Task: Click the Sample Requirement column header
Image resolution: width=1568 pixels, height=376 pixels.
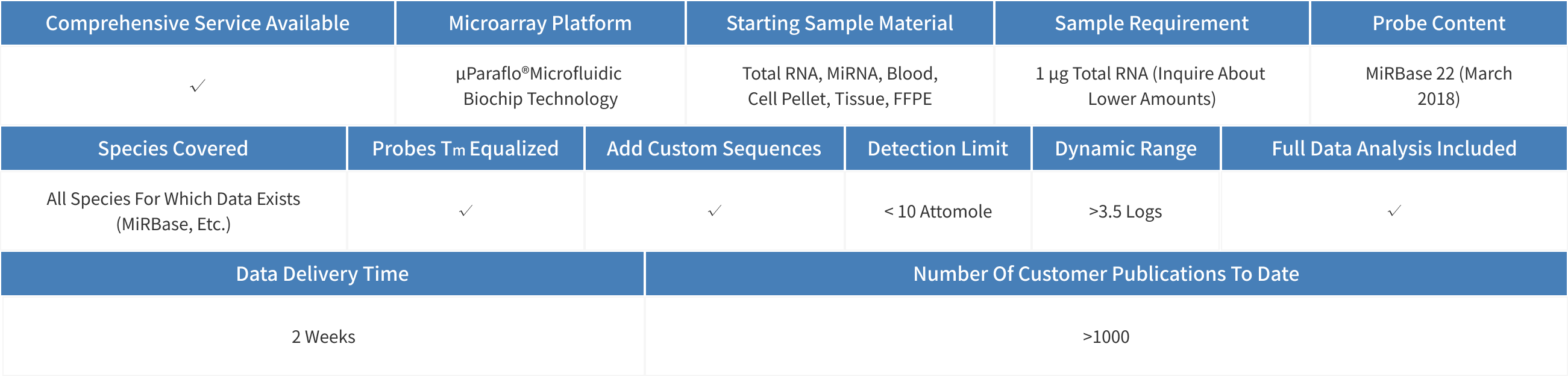Action: [x=1151, y=23]
